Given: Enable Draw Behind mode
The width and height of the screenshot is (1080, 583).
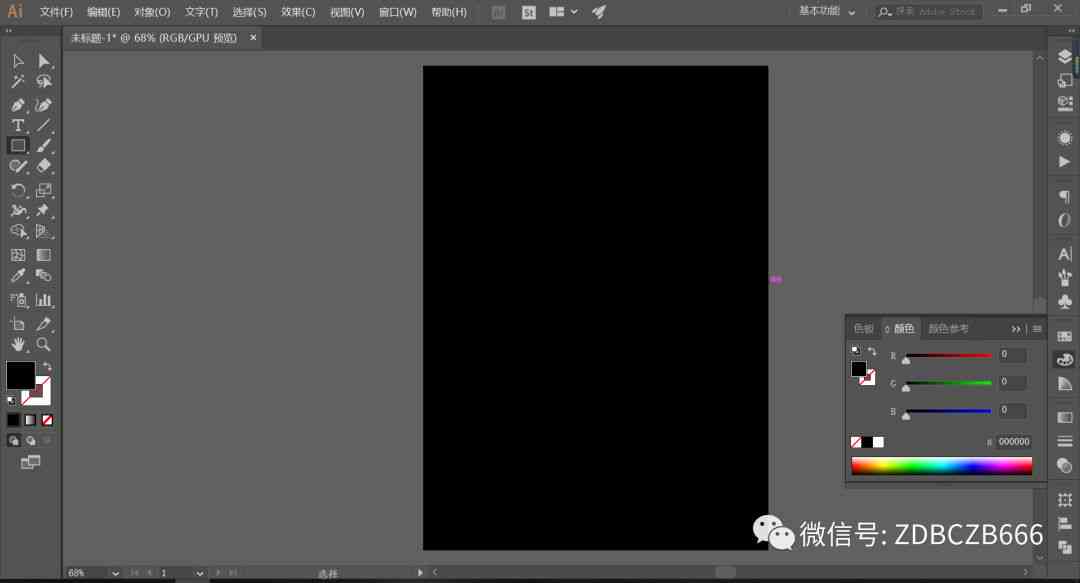Looking at the screenshot, I should pyautogui.click(x=30, y=440).
